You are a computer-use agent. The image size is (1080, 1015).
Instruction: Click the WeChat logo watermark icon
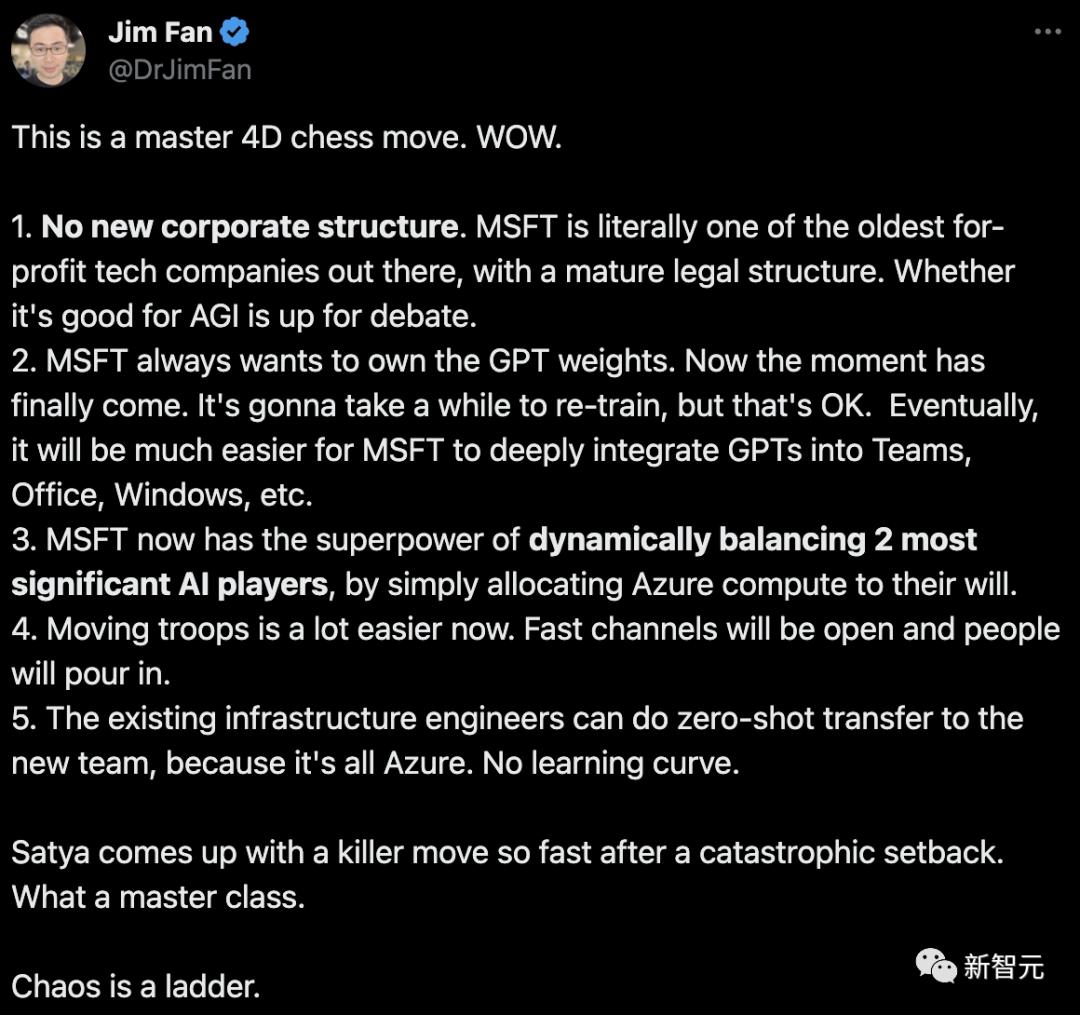[x=936, y=965]
